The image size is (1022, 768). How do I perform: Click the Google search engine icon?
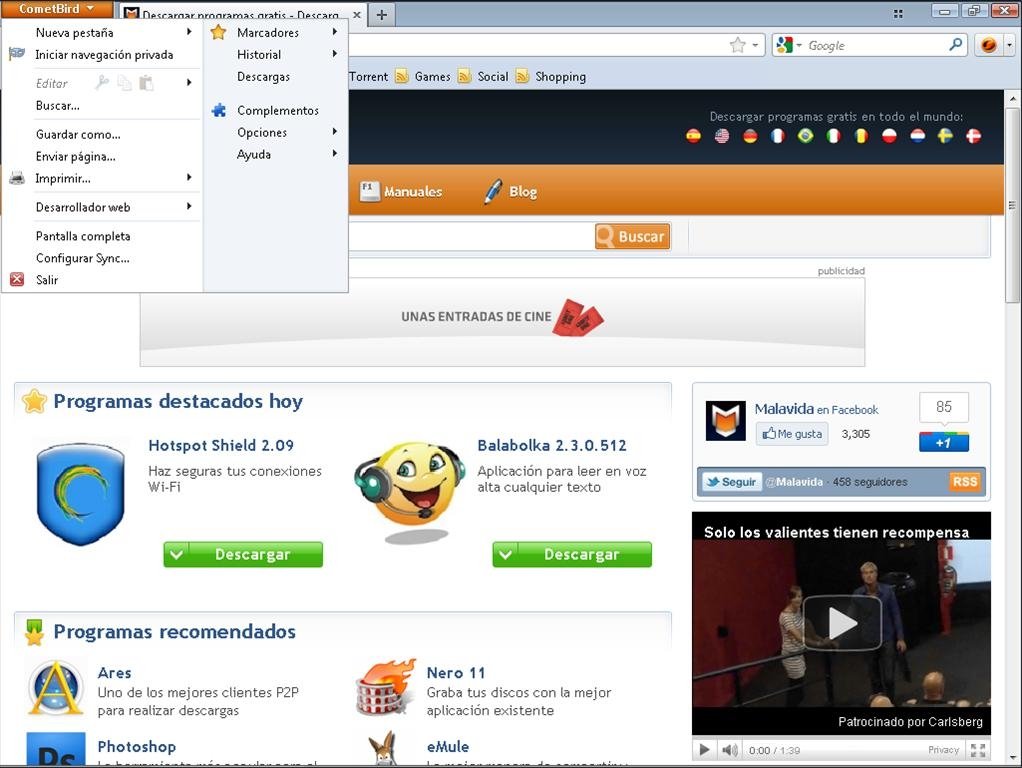785,45
